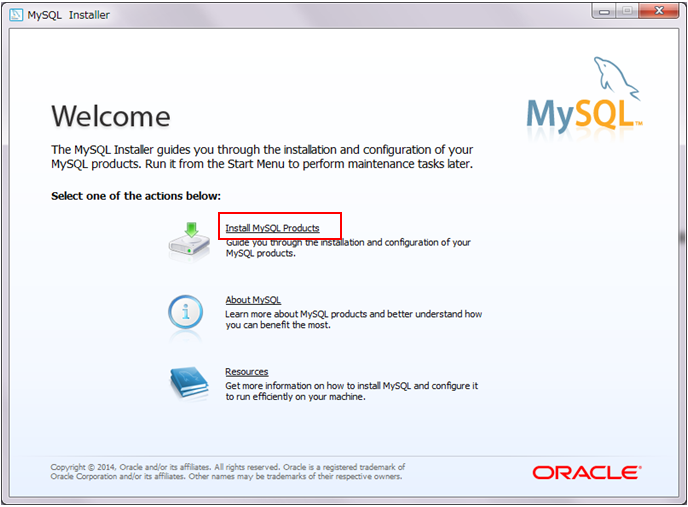Open the Resources link
688x507 pixels.
[x=247, y=372]
